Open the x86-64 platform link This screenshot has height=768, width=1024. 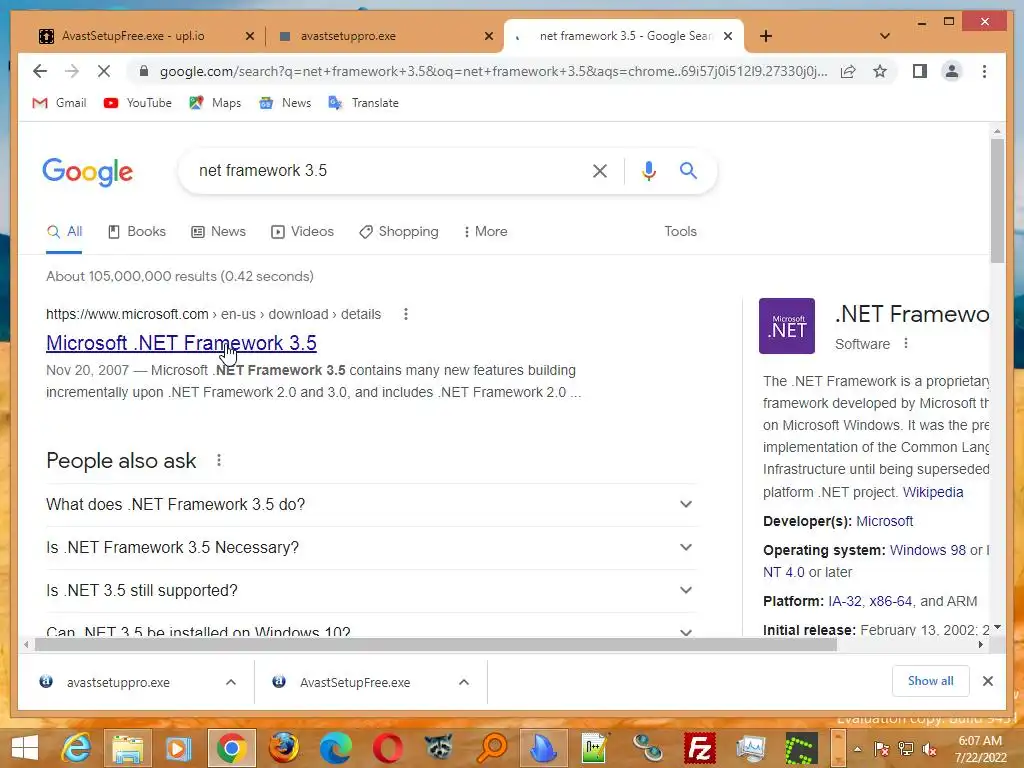click(x=890, y=601)
